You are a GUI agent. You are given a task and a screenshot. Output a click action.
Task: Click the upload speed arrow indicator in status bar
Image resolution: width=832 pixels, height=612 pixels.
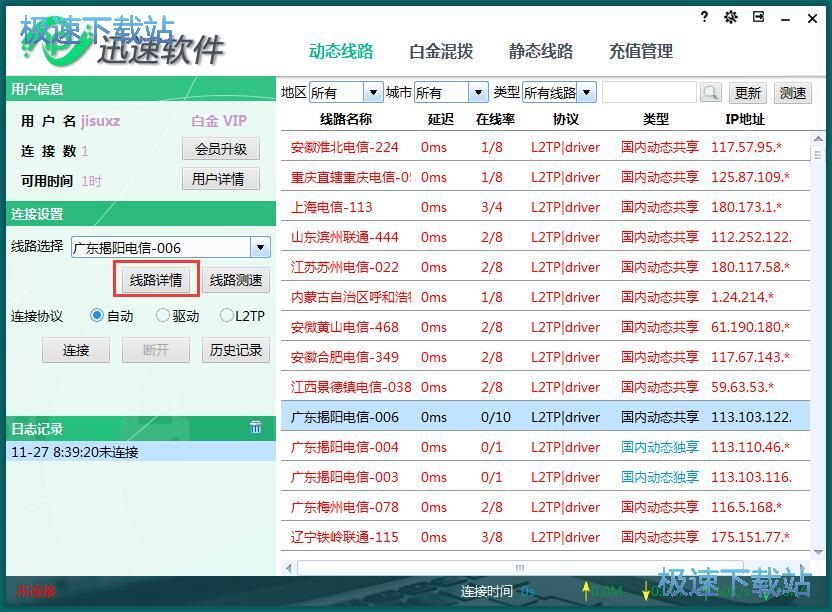pyautogui.click(x=588, y=591)
